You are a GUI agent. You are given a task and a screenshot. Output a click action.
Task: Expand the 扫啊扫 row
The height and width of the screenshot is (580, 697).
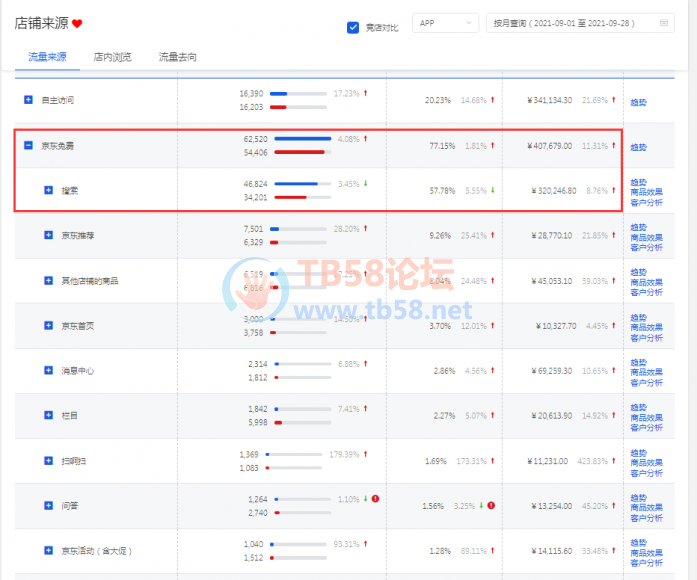(48, 460)
